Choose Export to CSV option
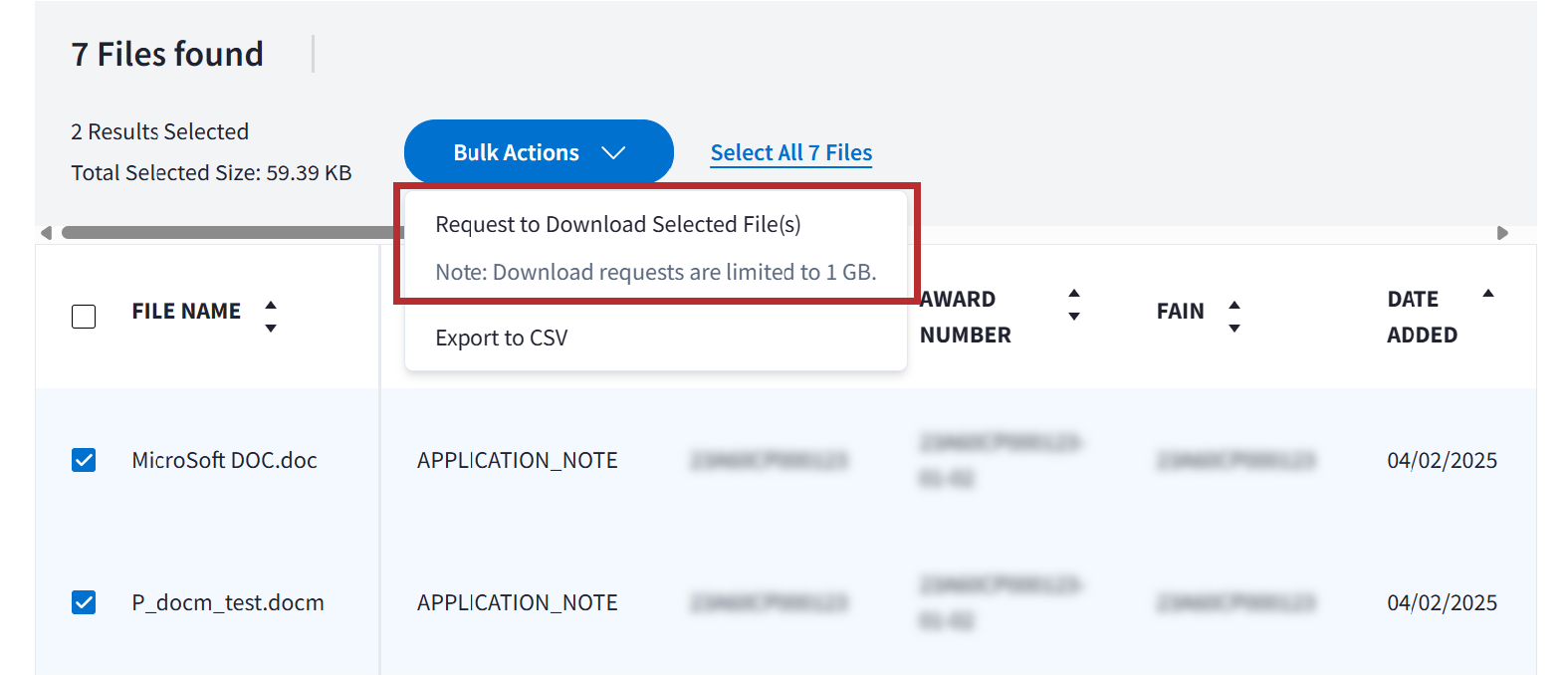This screenshot has width=1568, height=675. tap(502, 338)
